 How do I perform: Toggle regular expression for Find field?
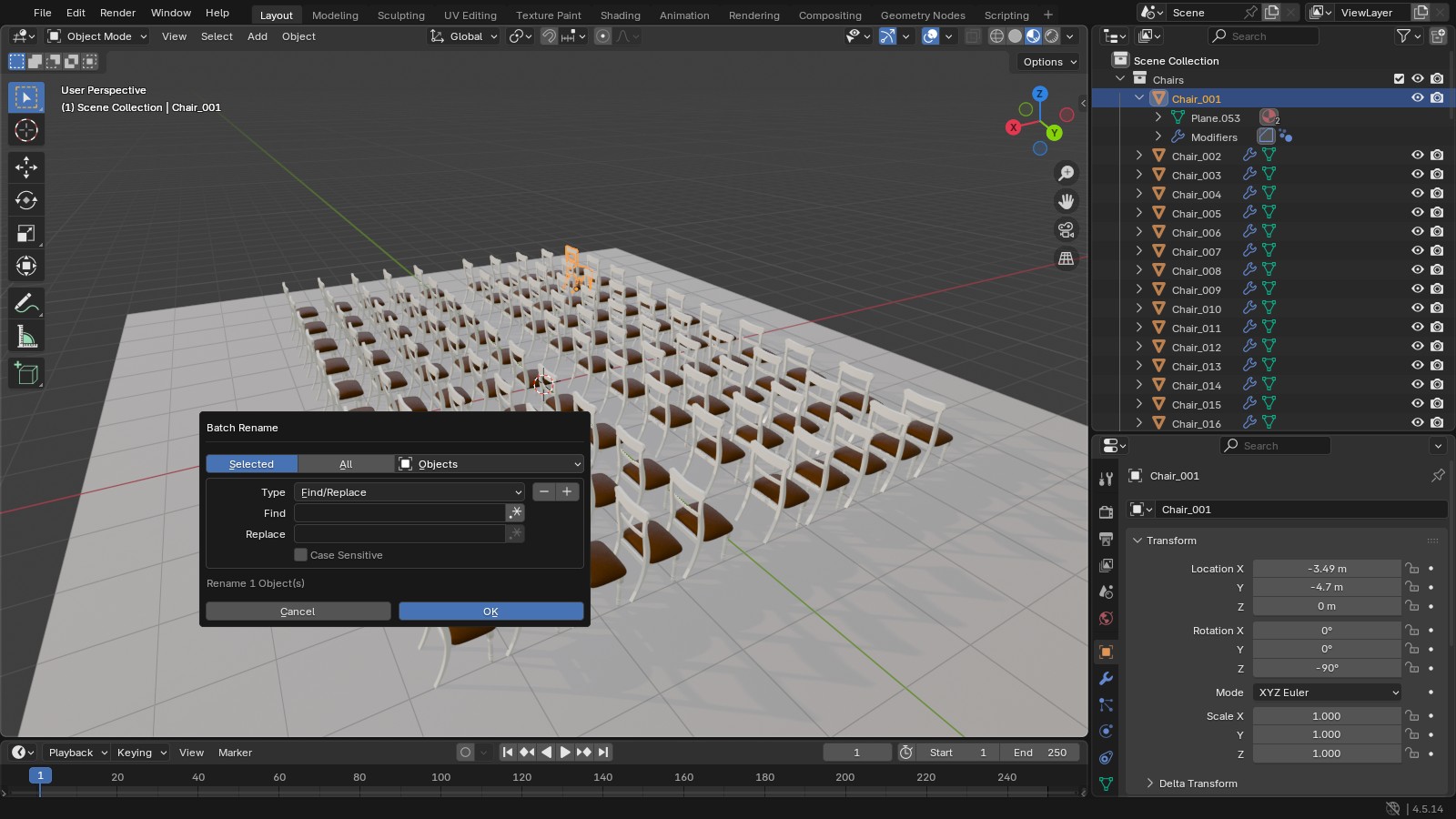(515, 512)
